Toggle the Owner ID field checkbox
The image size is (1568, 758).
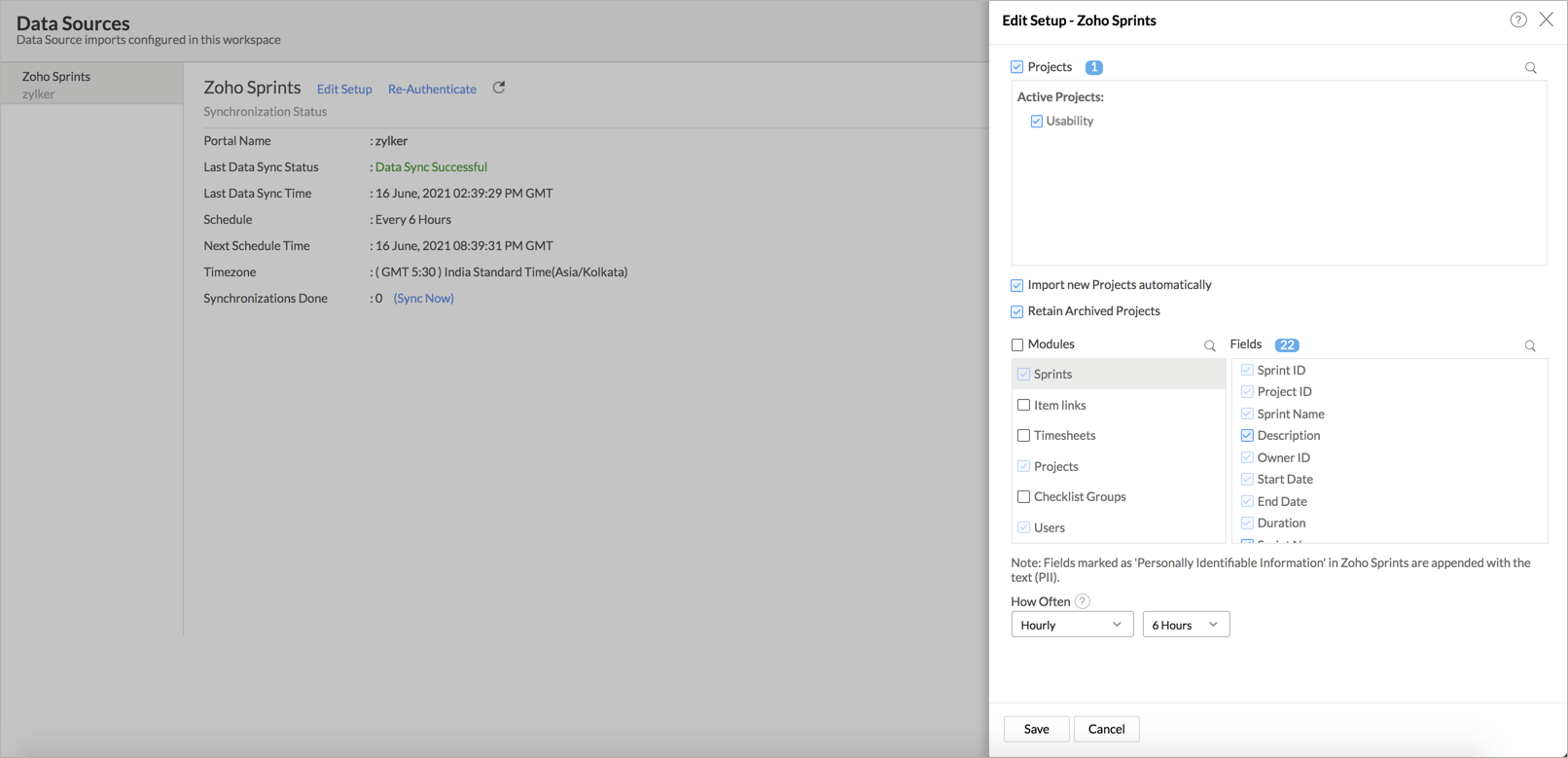tap(1247, 457)
